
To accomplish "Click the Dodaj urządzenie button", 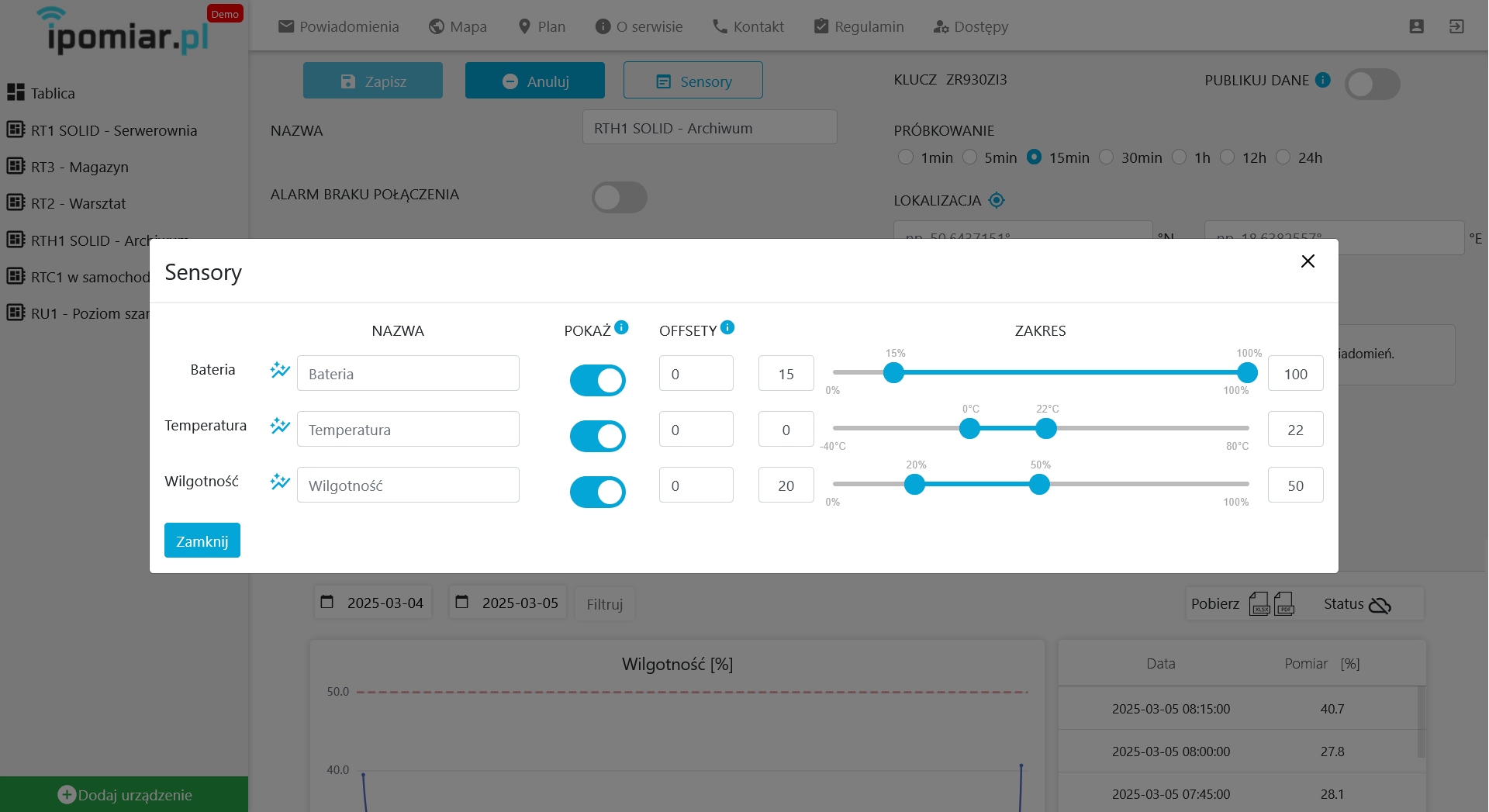I will (x=124, y=794).
